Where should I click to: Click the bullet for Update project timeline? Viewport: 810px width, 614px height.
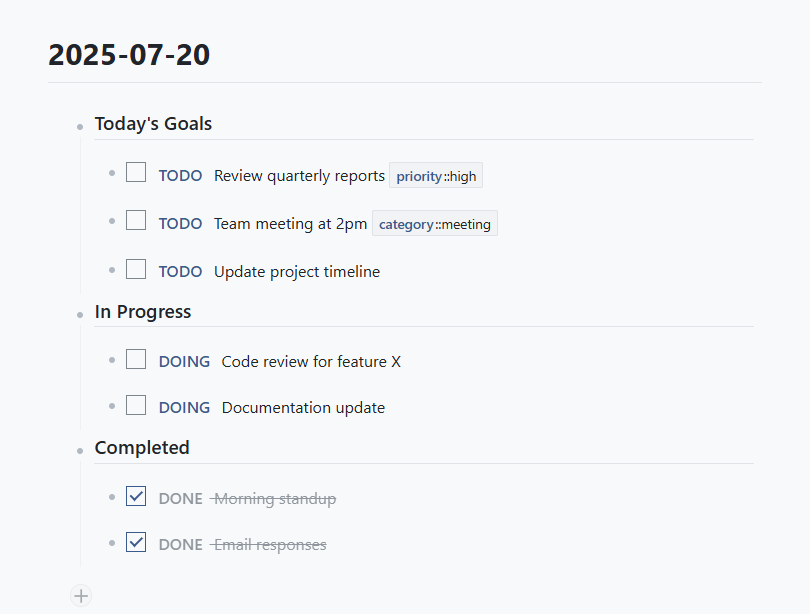click(x=111, y=270)
